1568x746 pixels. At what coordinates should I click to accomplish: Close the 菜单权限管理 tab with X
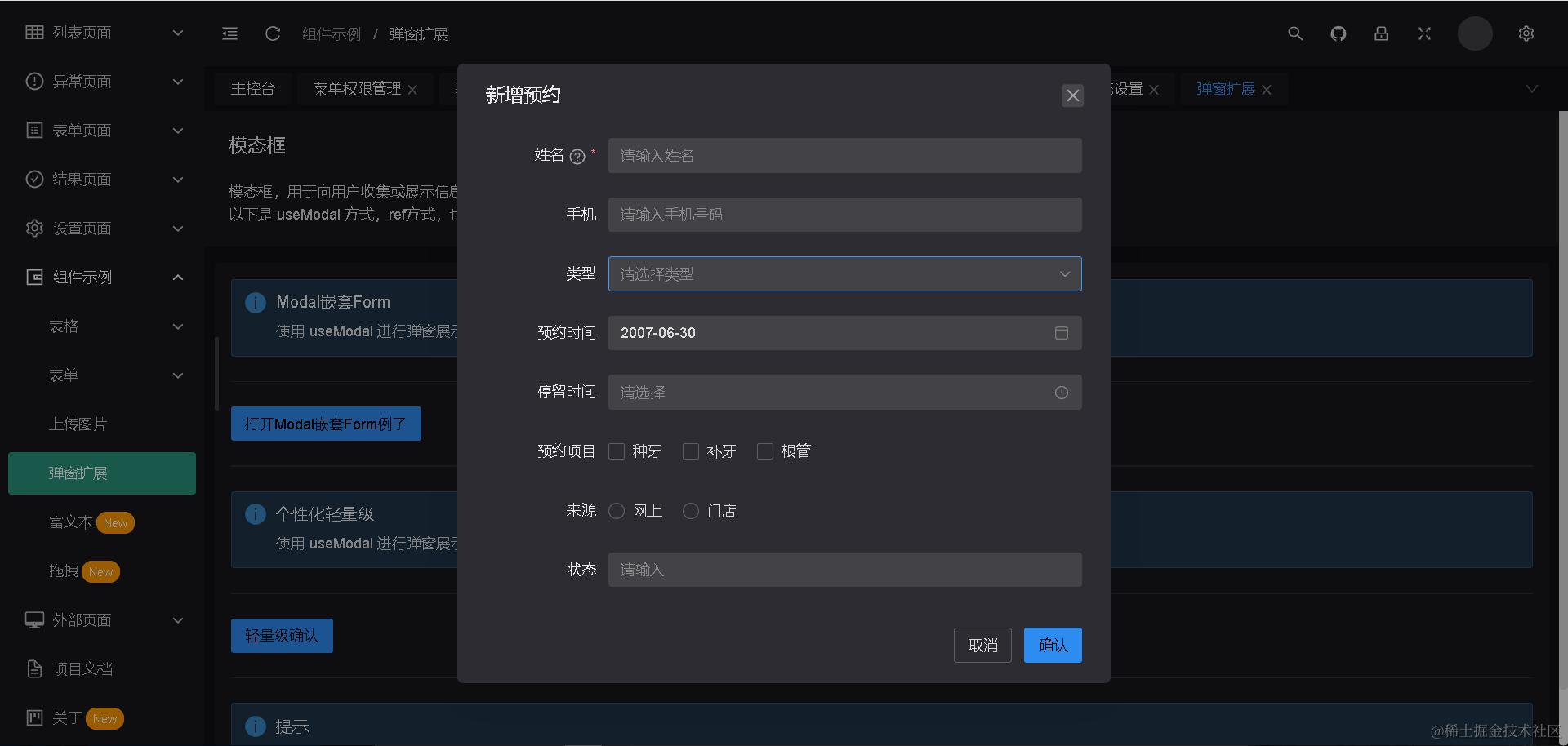point(412,90)
